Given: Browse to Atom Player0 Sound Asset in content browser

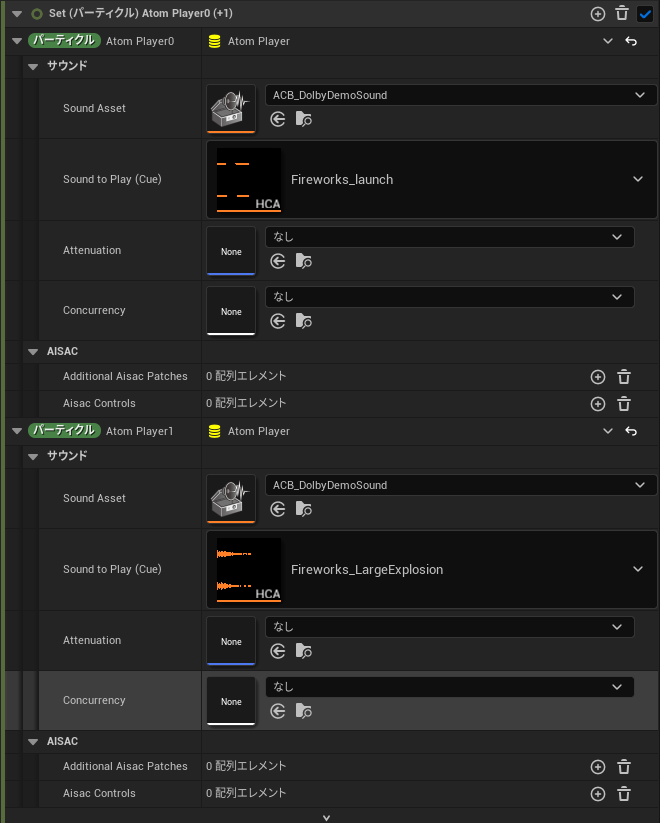Looking at the screenshot, I should [303, 119].
